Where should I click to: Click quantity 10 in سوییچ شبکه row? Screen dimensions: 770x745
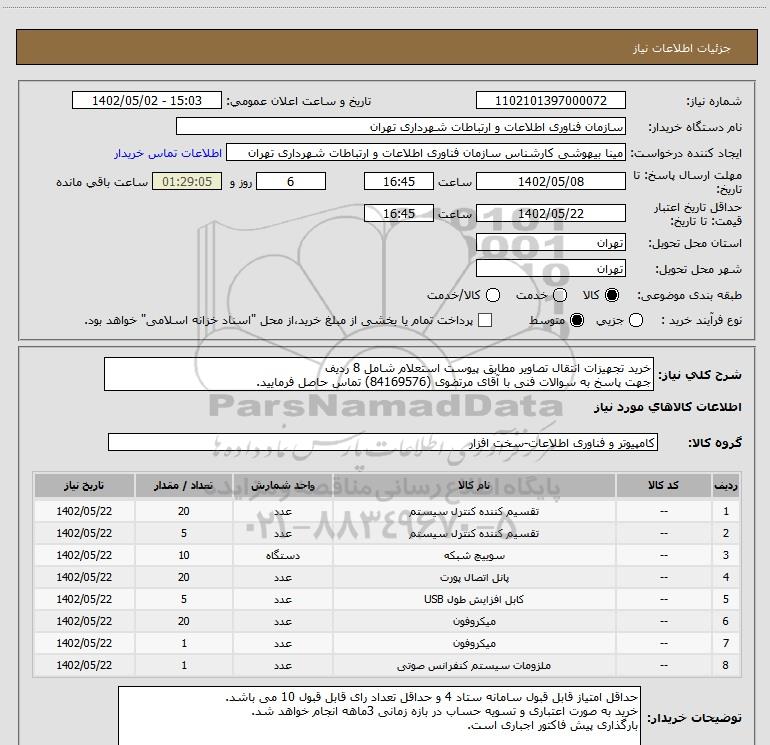[184, 555]
